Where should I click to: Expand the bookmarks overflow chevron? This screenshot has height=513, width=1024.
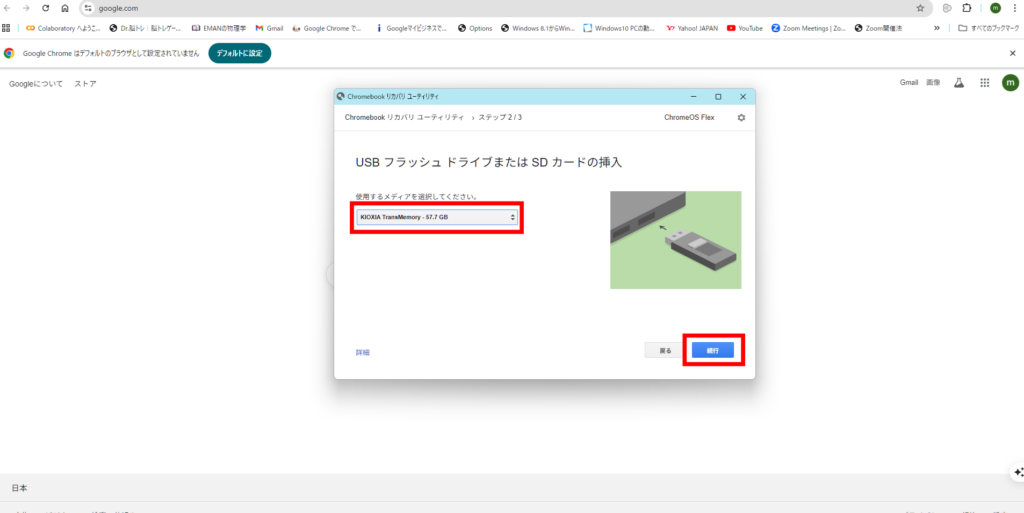click(x=937, y=28)
